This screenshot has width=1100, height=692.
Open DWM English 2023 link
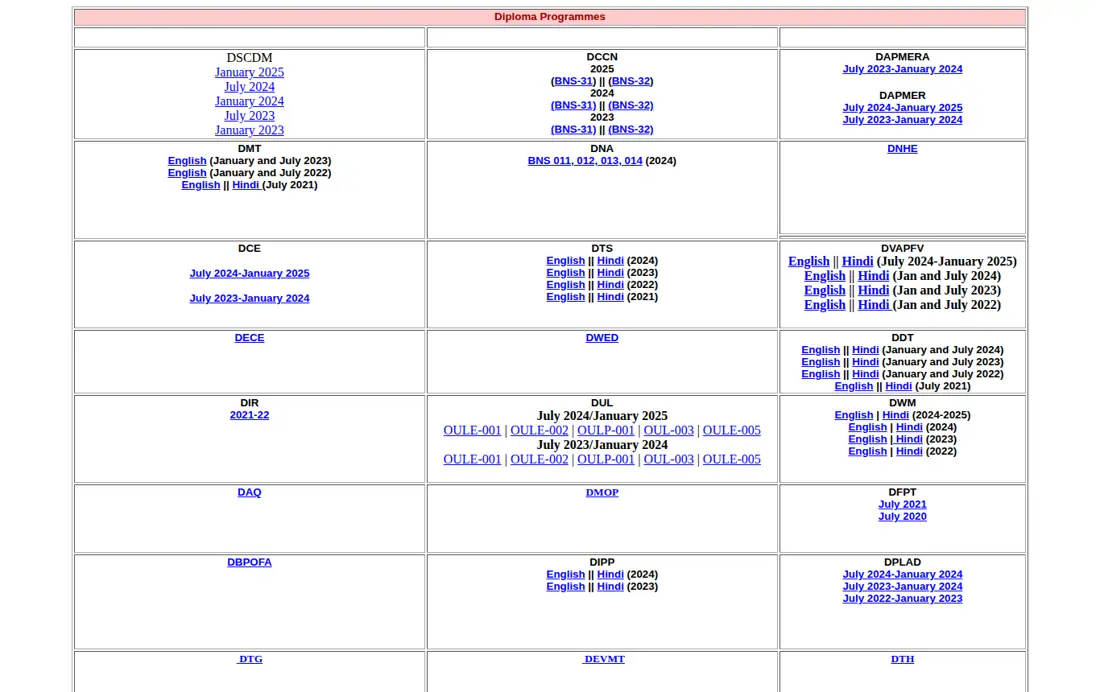[867, 439]
